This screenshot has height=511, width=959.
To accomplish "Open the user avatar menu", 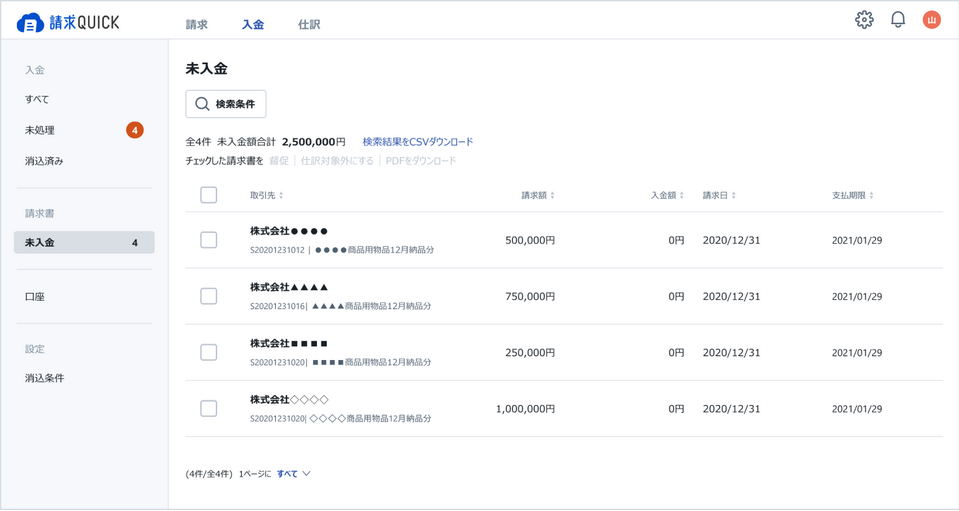I will pos(931,20).
